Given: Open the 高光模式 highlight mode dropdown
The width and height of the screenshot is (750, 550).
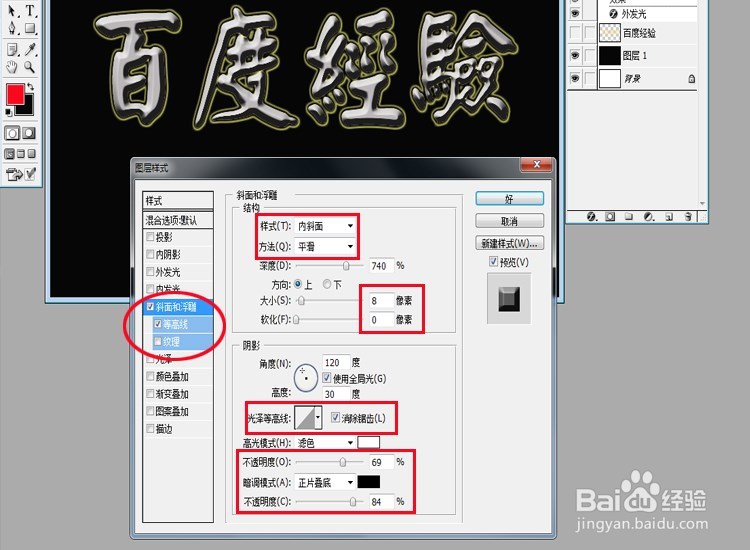Looking at the screenshot, I should pos(325,443).
